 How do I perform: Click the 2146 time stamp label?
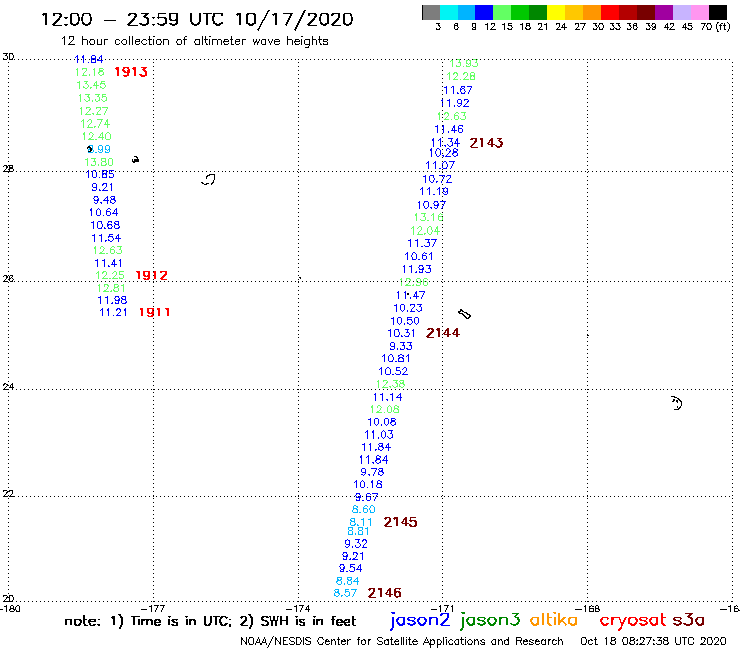[385, 593]
